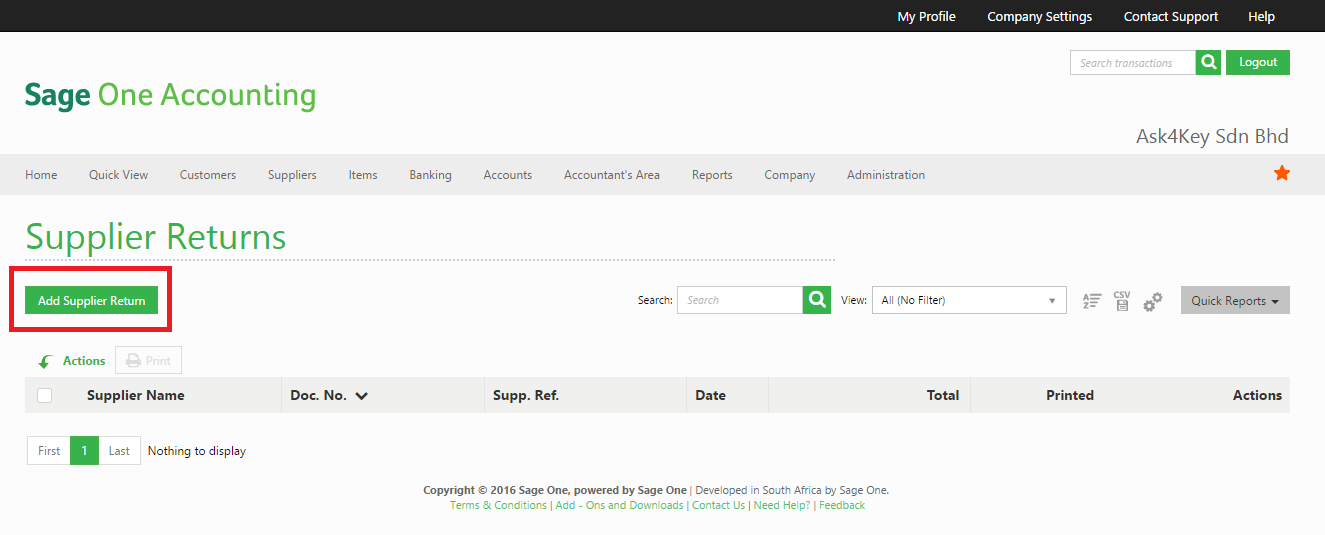This screenshot has height=535, width=1325.
Task: Open the Administration menu
Action: click(886, 175)
